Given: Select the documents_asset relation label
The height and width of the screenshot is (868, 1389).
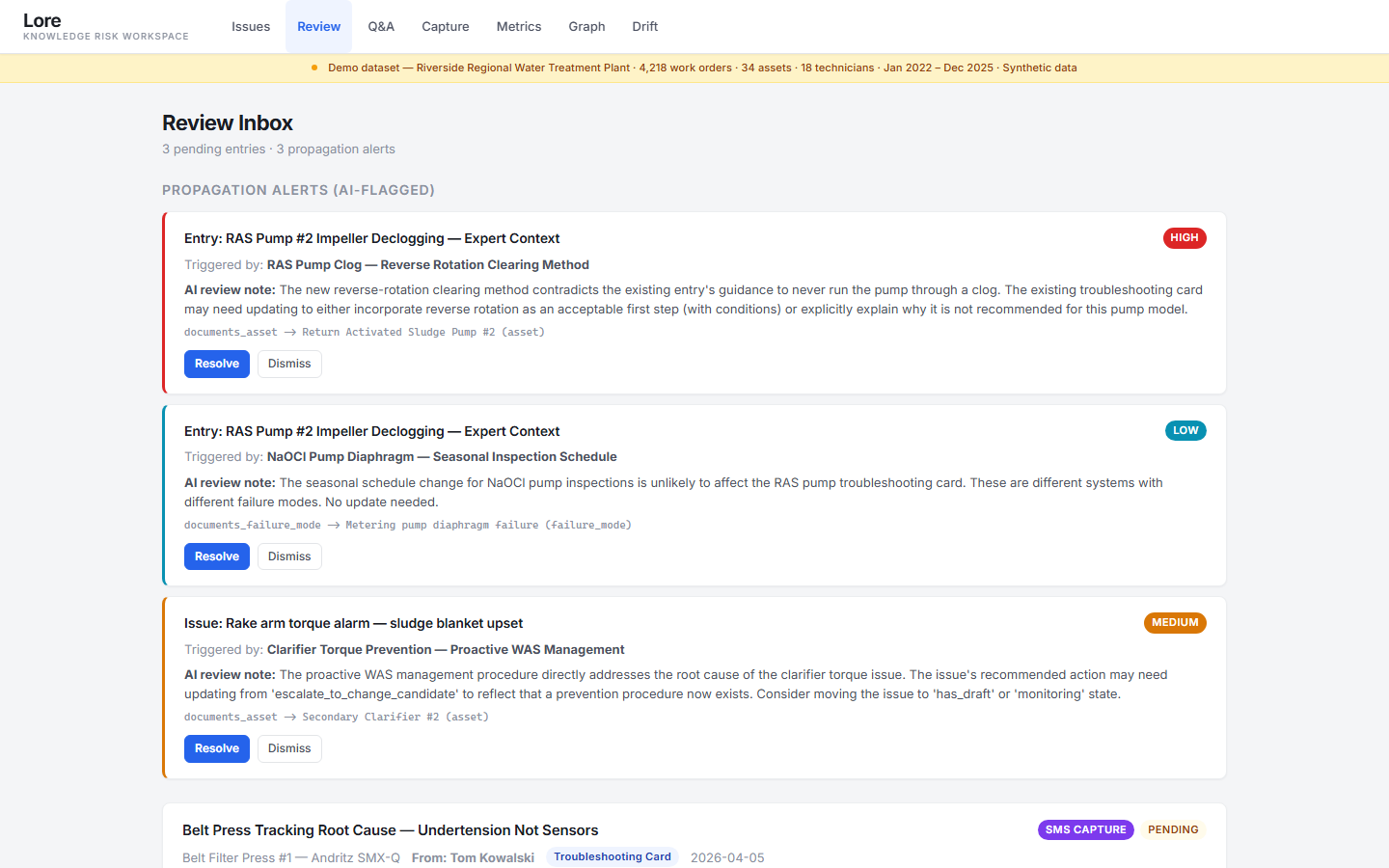Looking at the screenshot, I should [x=230, y=331].
